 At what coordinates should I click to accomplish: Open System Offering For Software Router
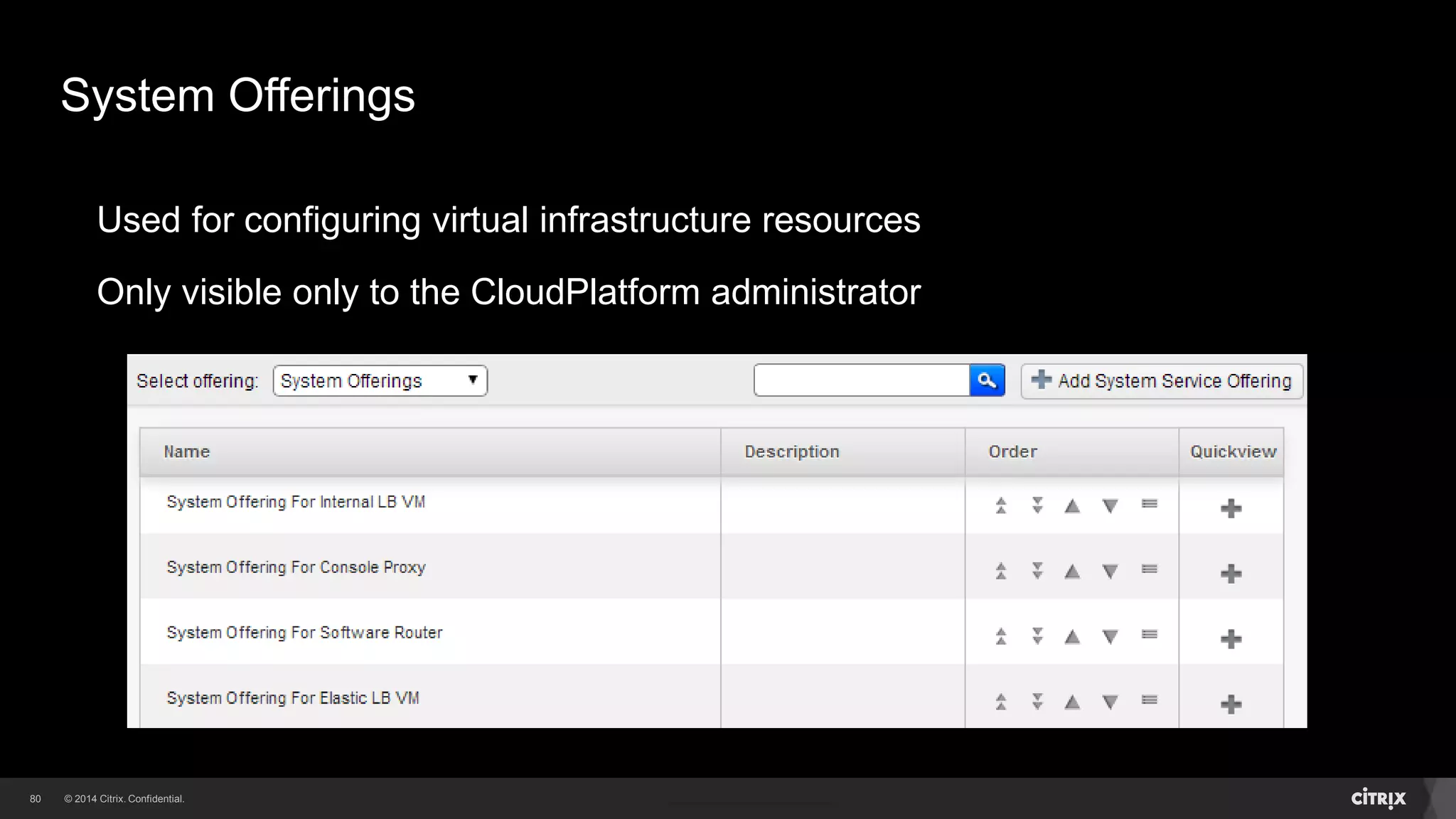tap(304, 633)
